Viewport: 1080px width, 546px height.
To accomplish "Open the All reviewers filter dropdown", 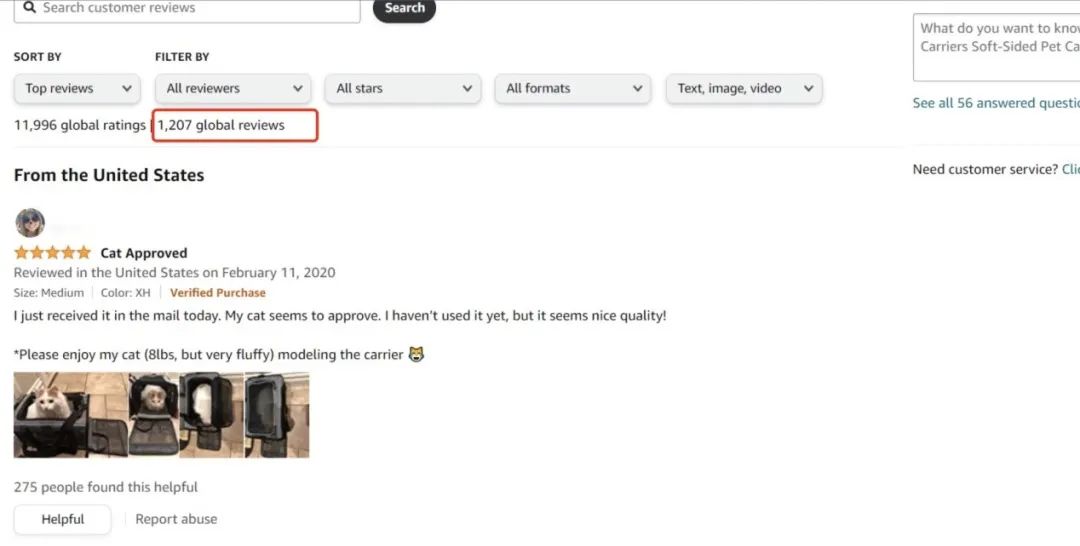I will pos(233,89).
